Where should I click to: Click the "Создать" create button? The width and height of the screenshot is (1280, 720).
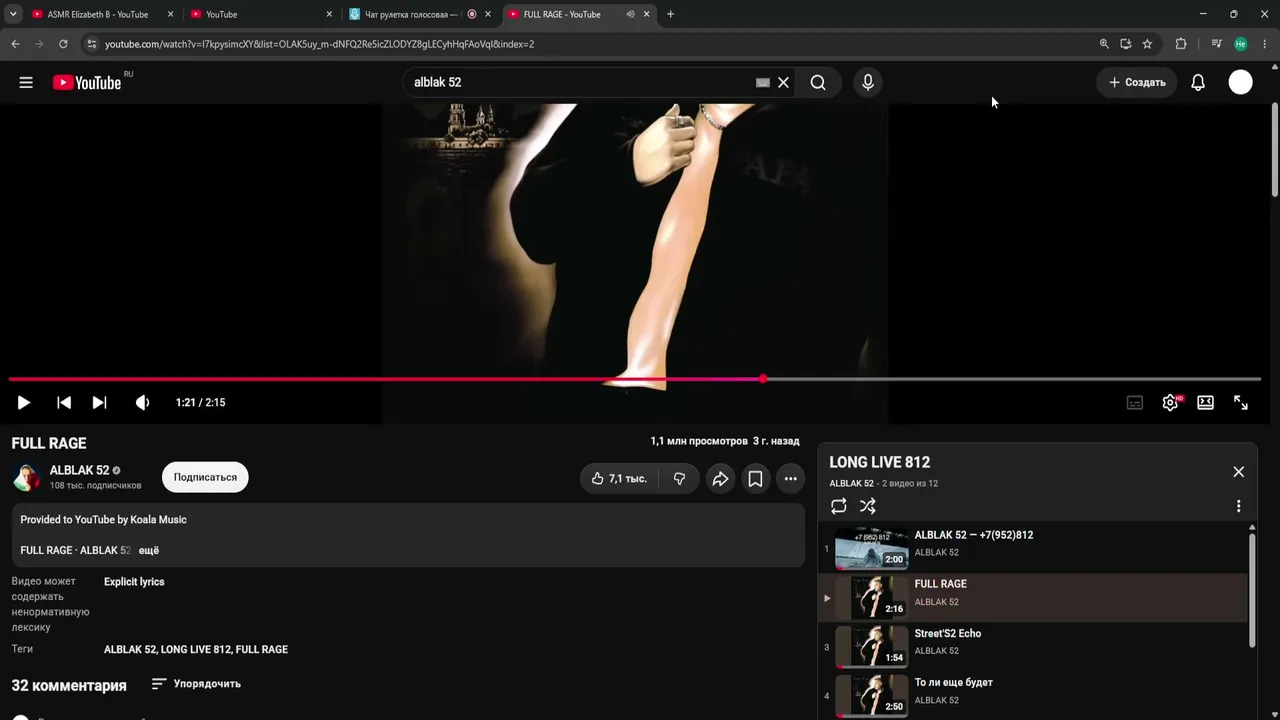coord(1137,83)
